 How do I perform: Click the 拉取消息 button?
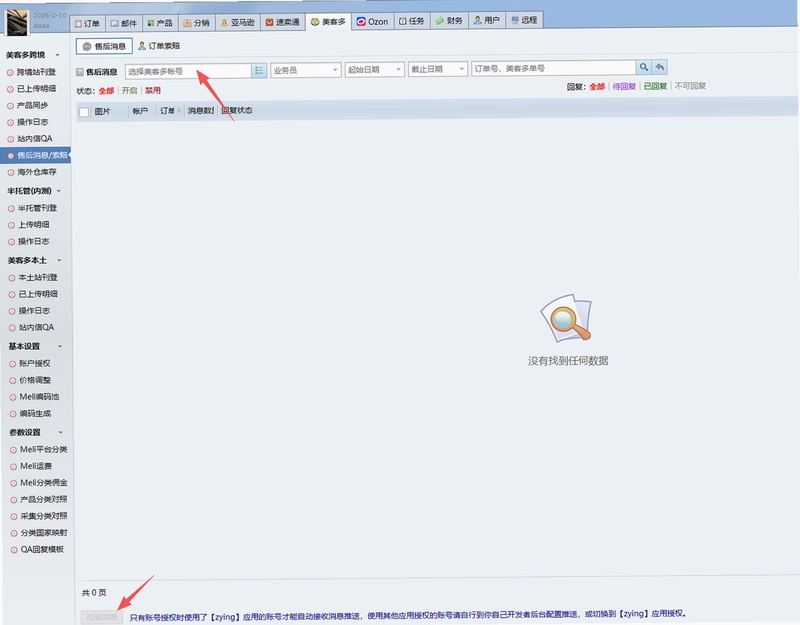pyautogui.click(x=102, y=617)
